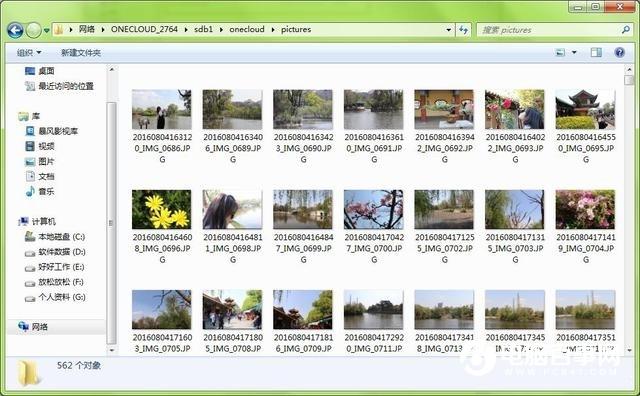Click the navigation pane scroll down arrow
This screenshot has width=640, height=396.
[112, 350]
